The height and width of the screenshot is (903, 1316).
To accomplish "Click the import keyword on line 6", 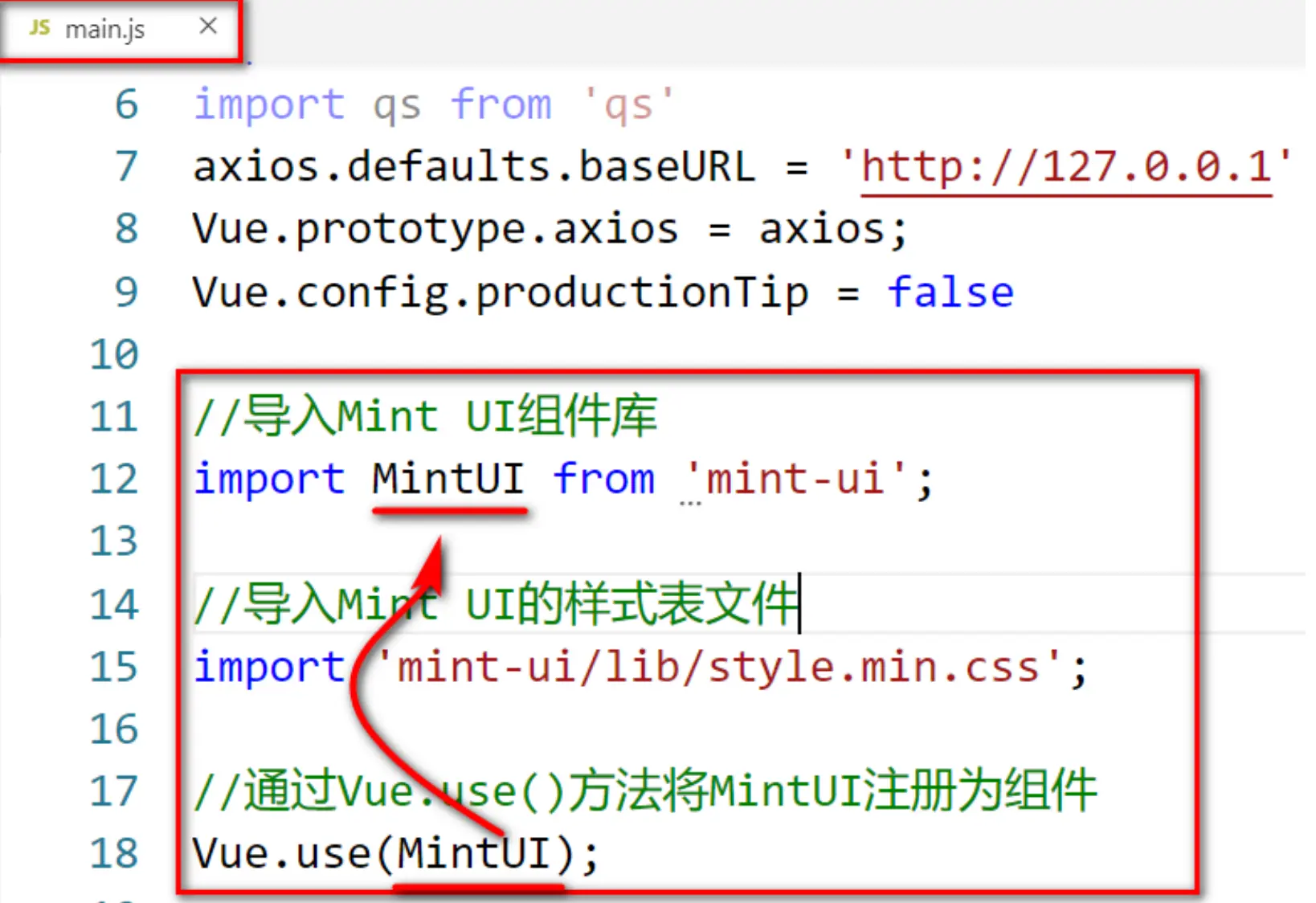I will (269, 105).
